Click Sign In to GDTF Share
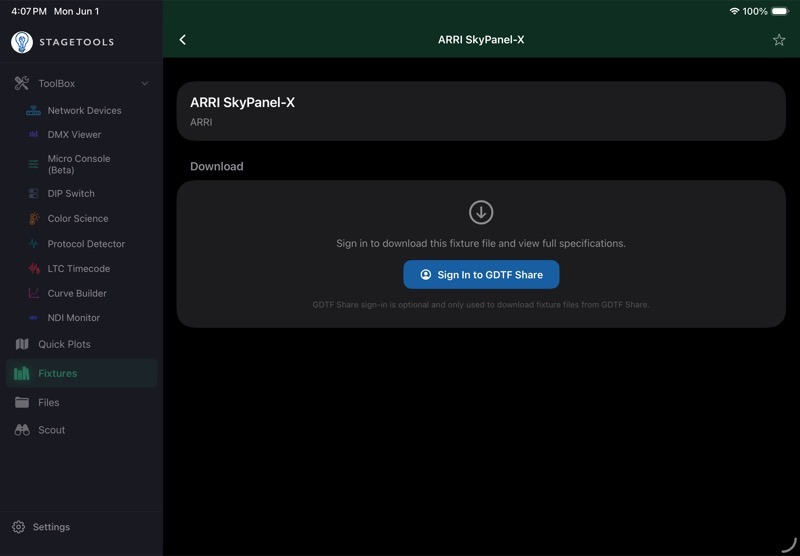This screenshot has width=800, height=556. coord(481,274)
